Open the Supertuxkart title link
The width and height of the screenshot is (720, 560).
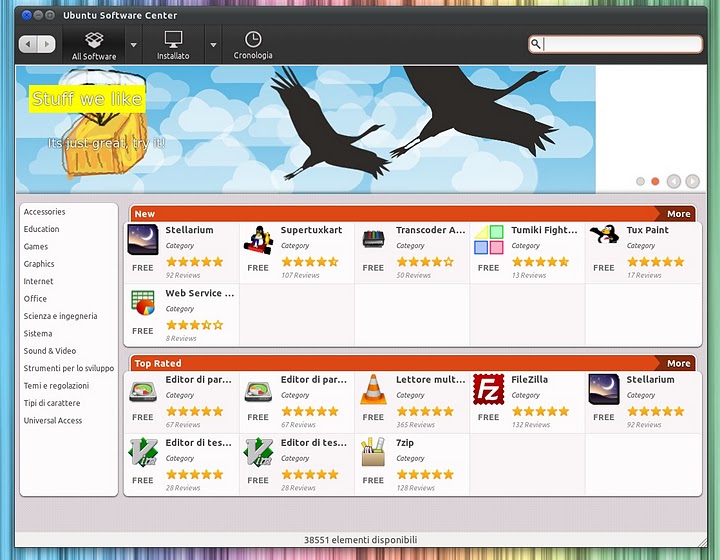click(311, 230)
